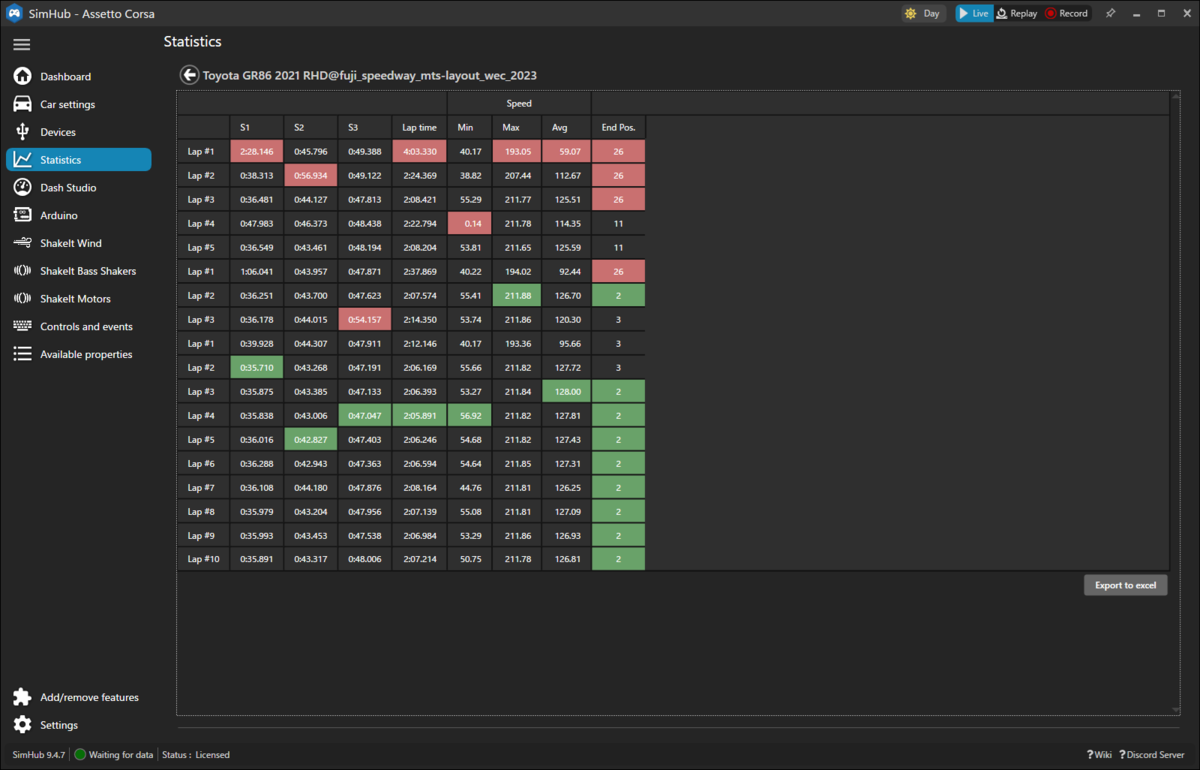Open the Wiki link
Viewport: 1200px width, 770px height.
[1099, 755]
